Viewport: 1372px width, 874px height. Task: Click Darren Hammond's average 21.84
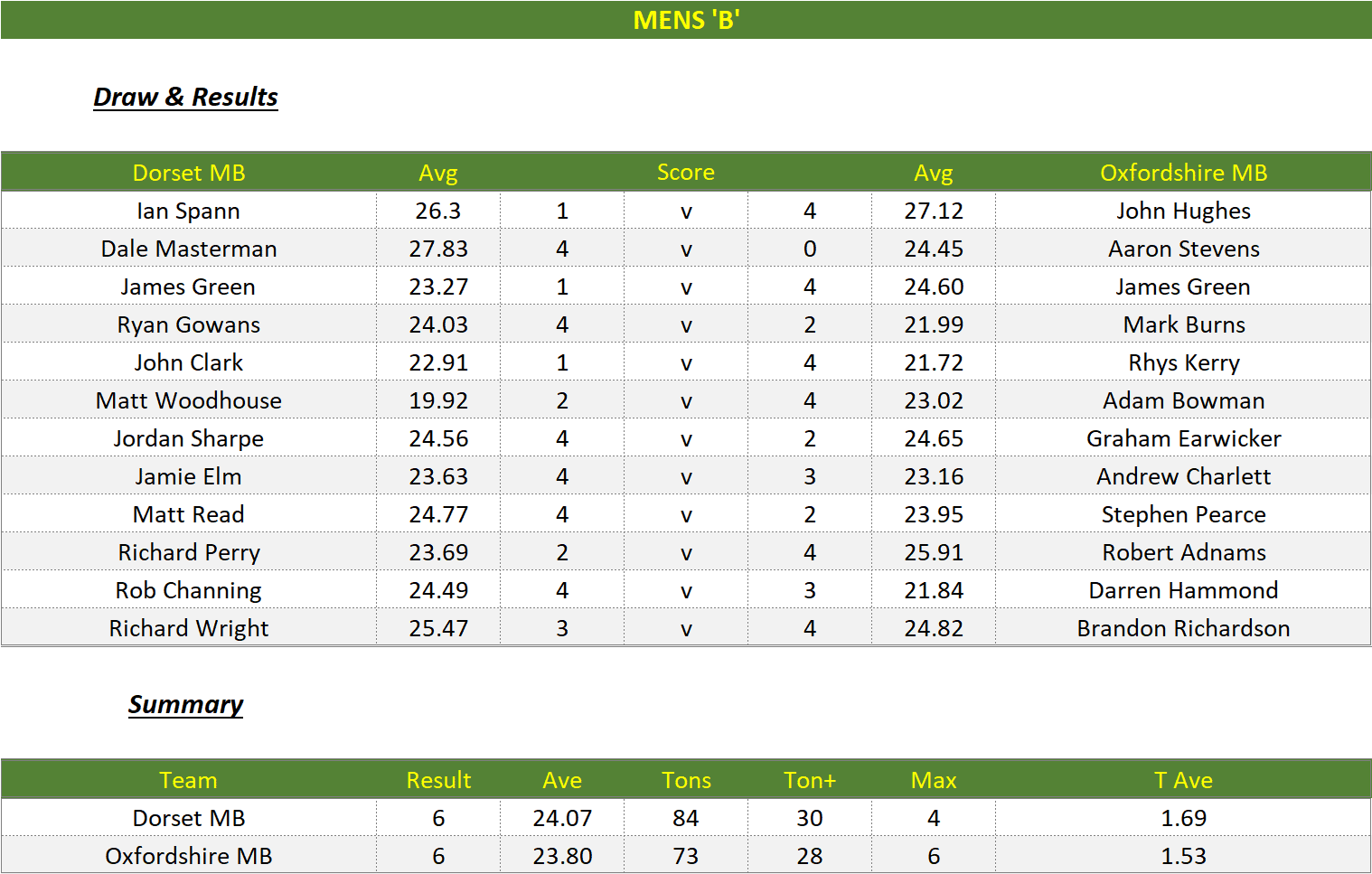pyautogui.click(x=934, y=590)
